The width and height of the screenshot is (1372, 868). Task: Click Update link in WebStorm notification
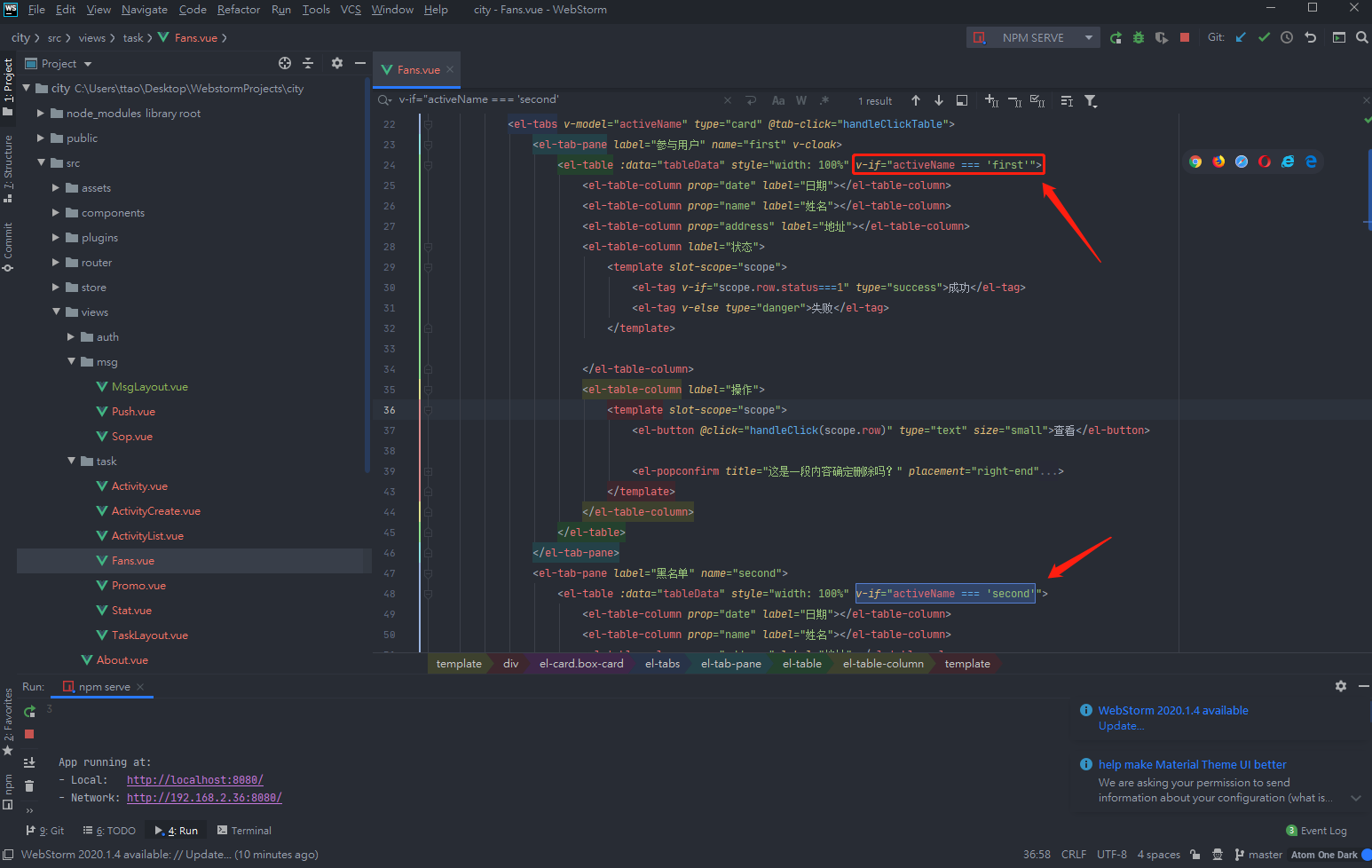(x=1121, y=726)
